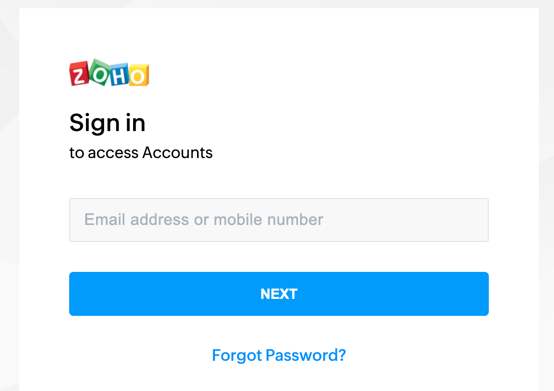554x391 pixels.
Task: Click the gray background outside sign-in card
Action: coord(9,194)
